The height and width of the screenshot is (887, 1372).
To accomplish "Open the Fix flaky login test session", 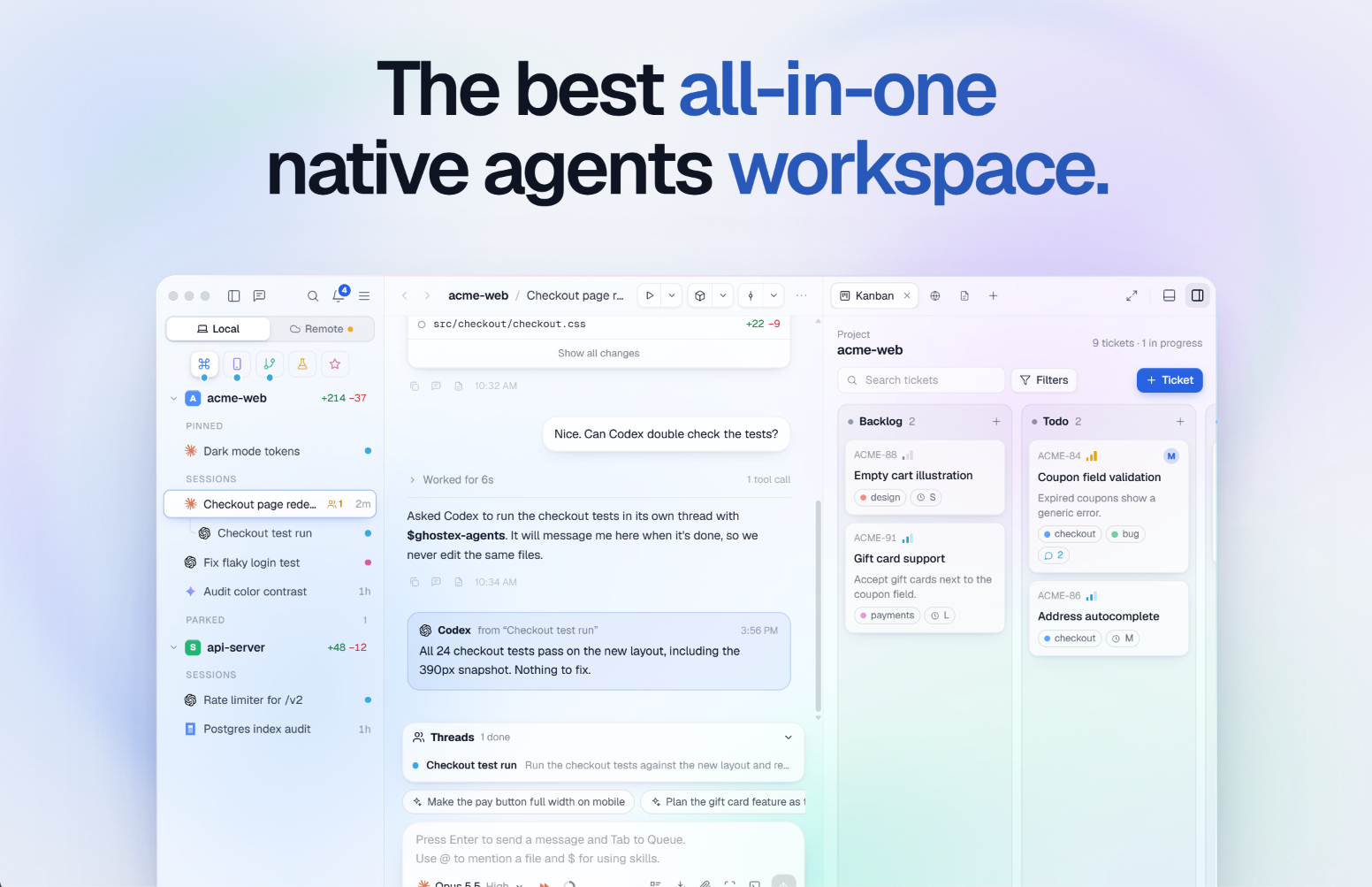I will pyautogui.click(x=271, y=562).
